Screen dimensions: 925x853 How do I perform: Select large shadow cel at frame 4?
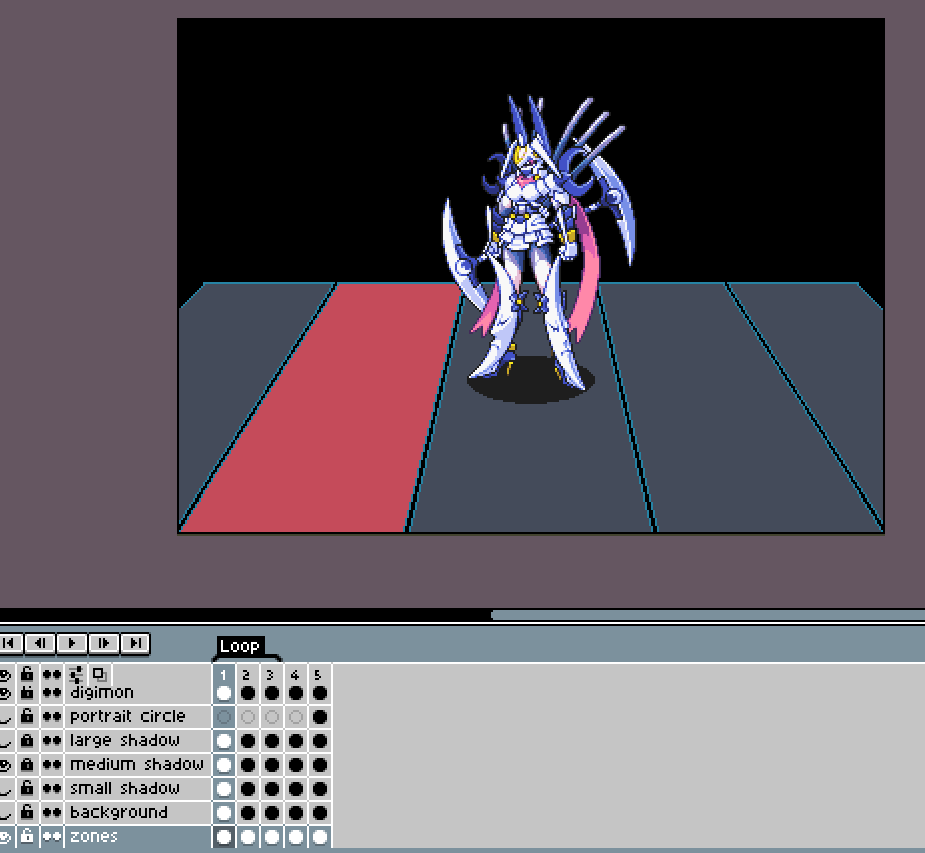[296, 741]
